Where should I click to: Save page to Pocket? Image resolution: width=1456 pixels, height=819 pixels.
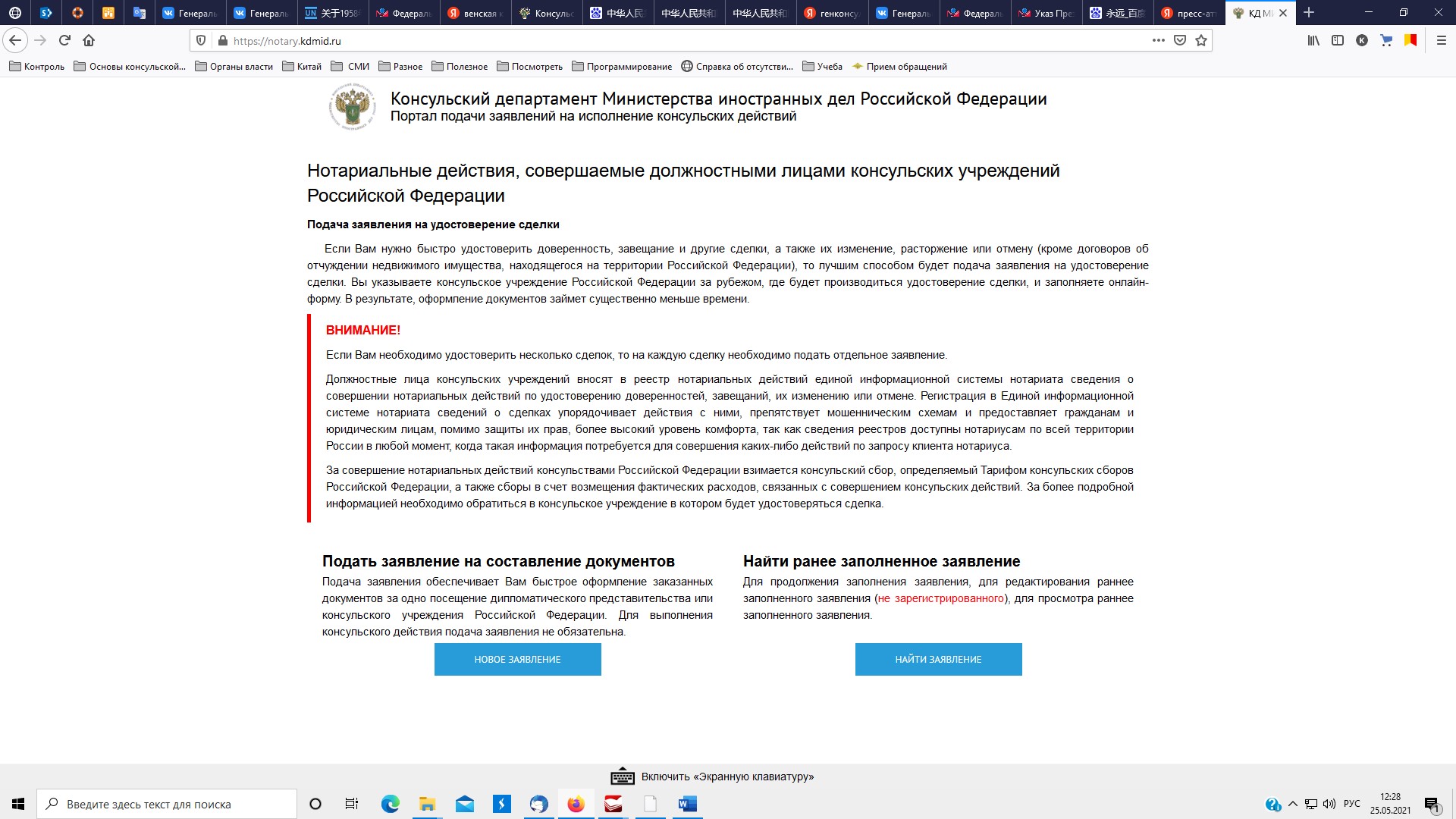coord(1179,40)
